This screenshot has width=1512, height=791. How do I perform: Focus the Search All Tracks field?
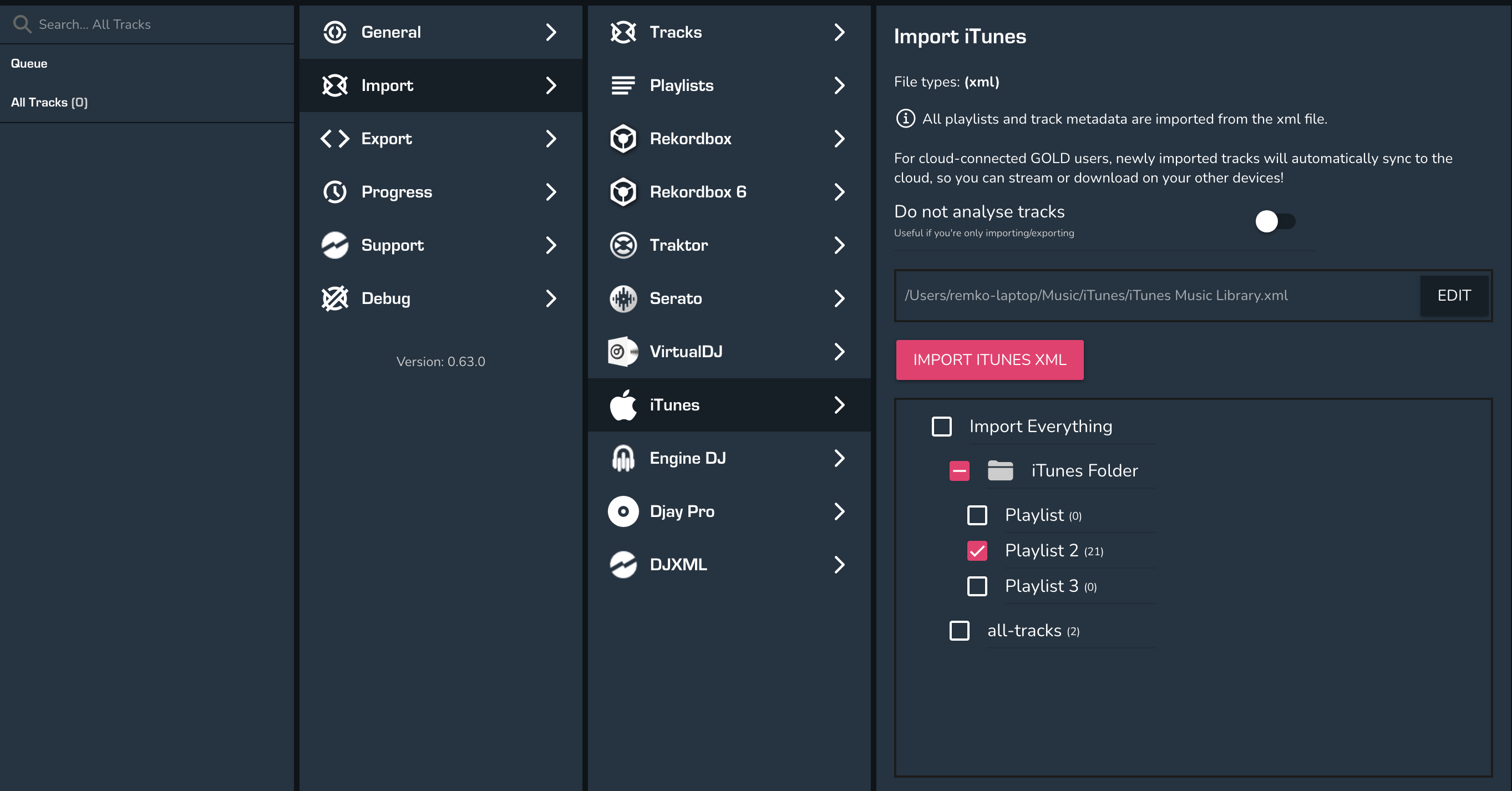coord(147,24)
